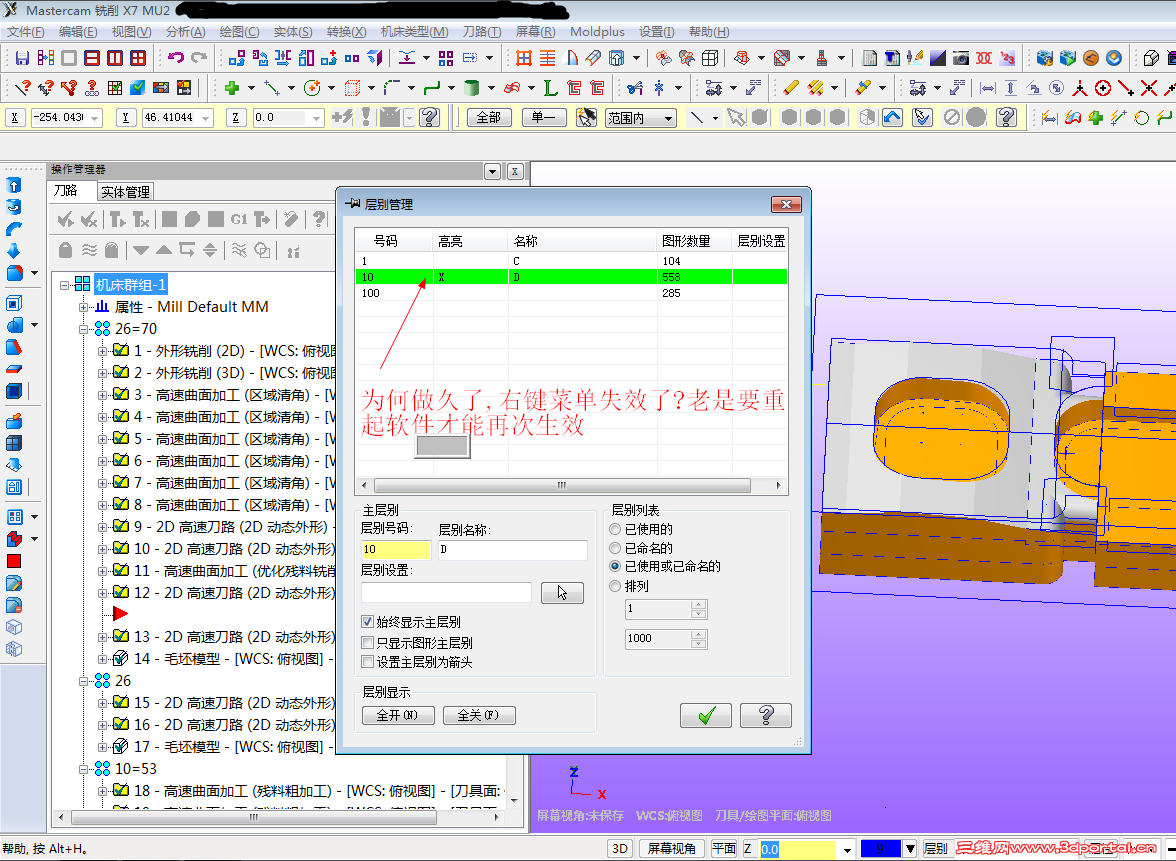Select the 已命名的 radio button
Screen dimensions: 1176x861
tap(615, 548)
